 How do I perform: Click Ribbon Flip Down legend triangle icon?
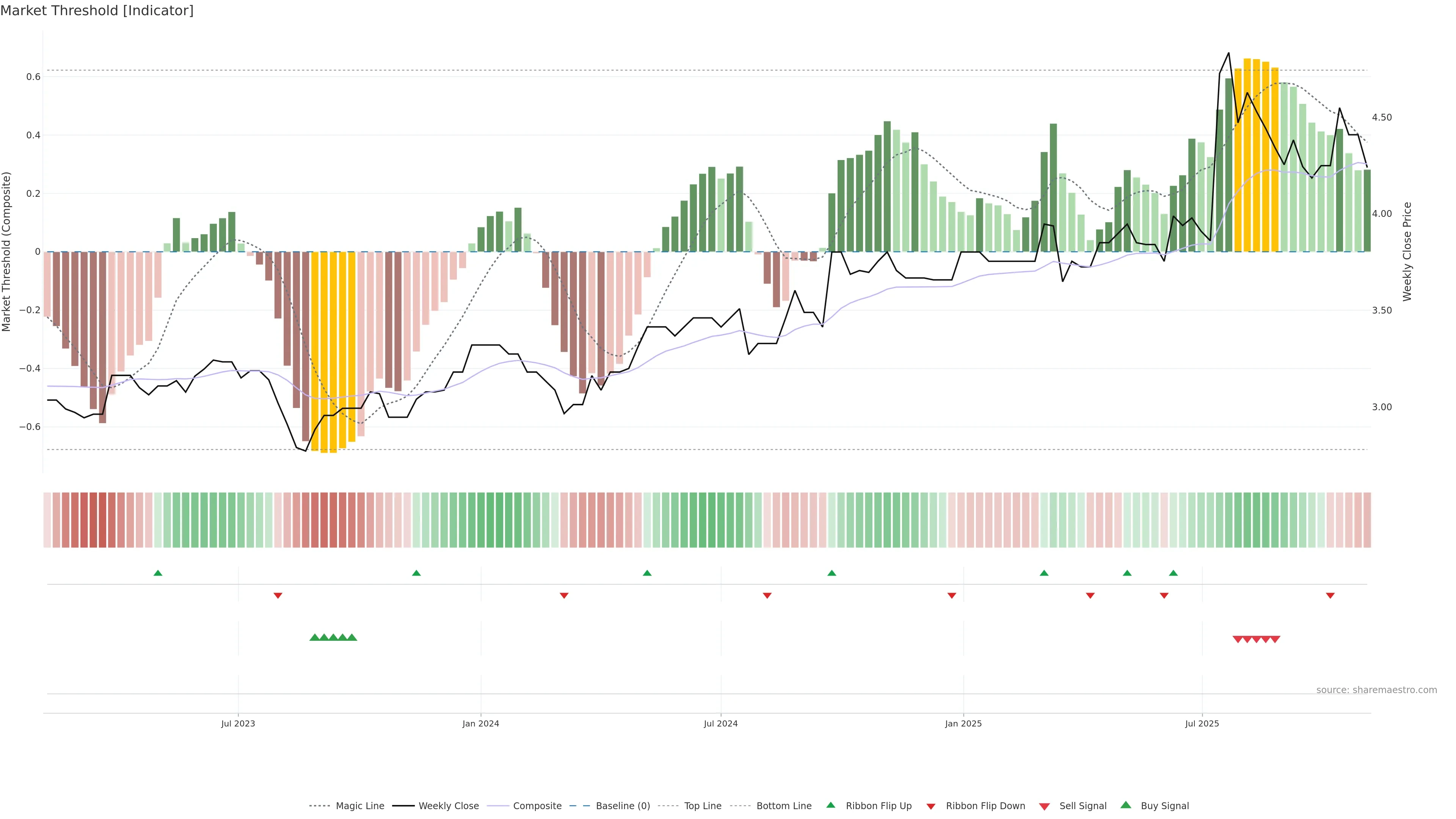pos(931,806)
